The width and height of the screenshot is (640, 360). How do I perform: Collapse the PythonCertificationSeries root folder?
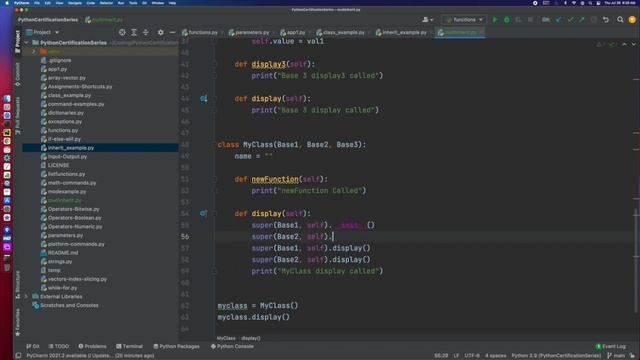point(27,43)
